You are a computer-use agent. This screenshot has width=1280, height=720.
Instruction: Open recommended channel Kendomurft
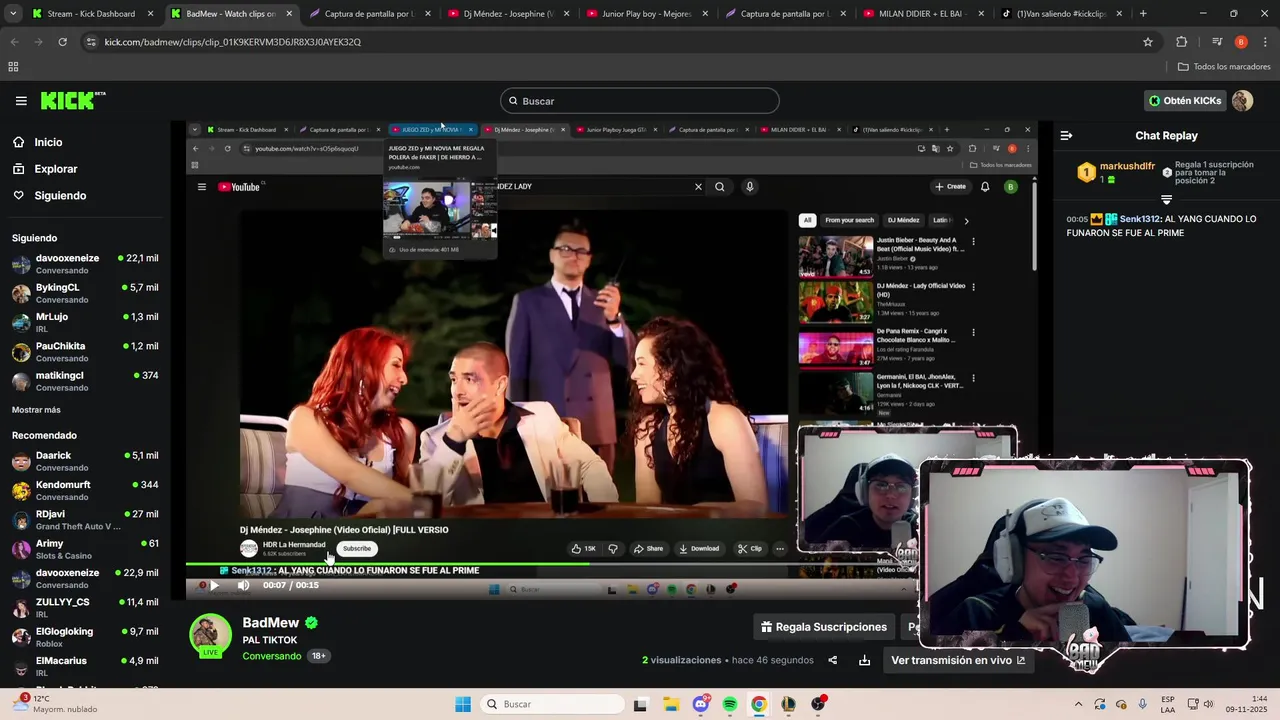coord(85,491)
